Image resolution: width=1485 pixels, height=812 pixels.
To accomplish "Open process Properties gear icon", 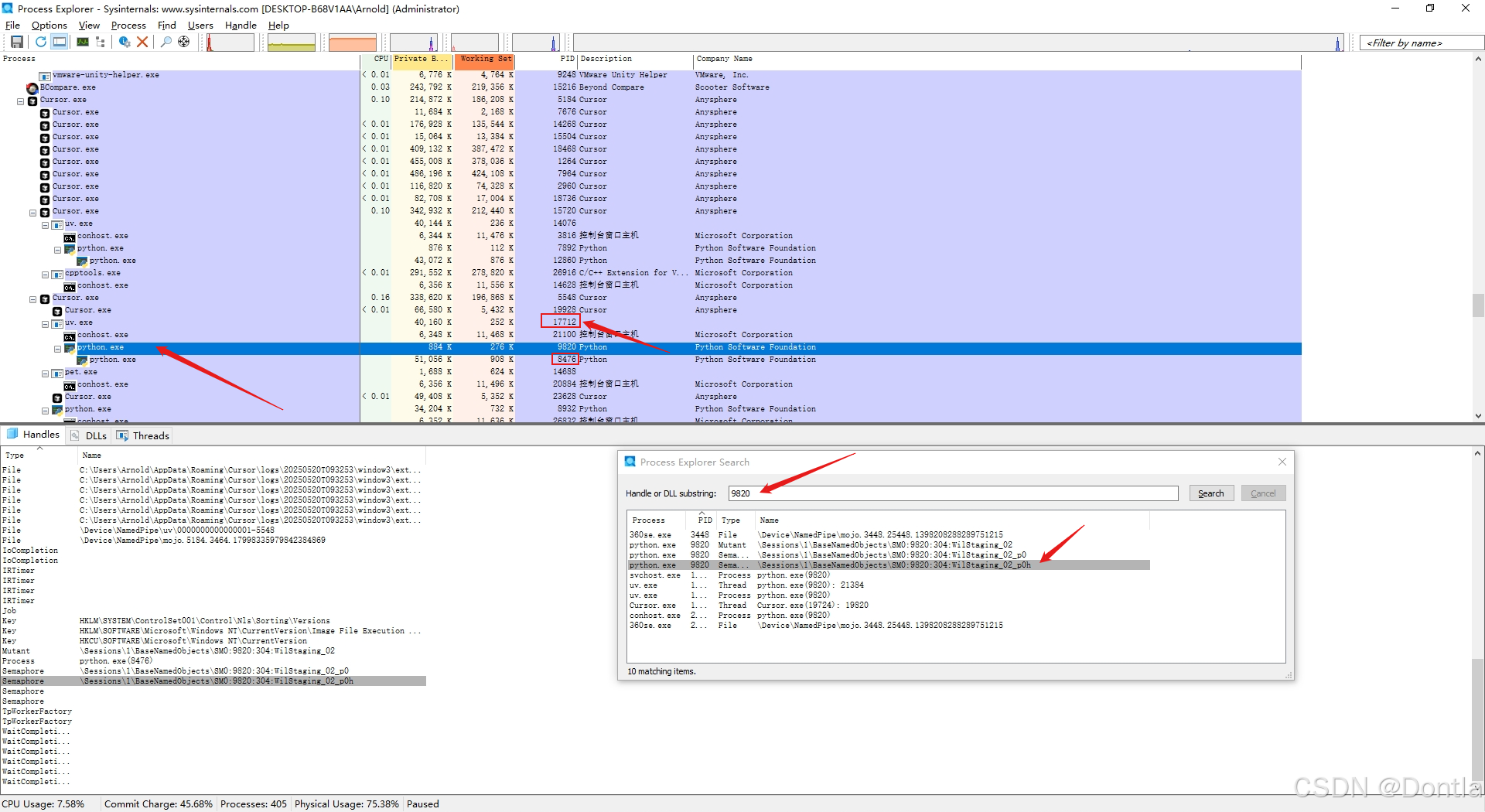I will pos(124,42).
